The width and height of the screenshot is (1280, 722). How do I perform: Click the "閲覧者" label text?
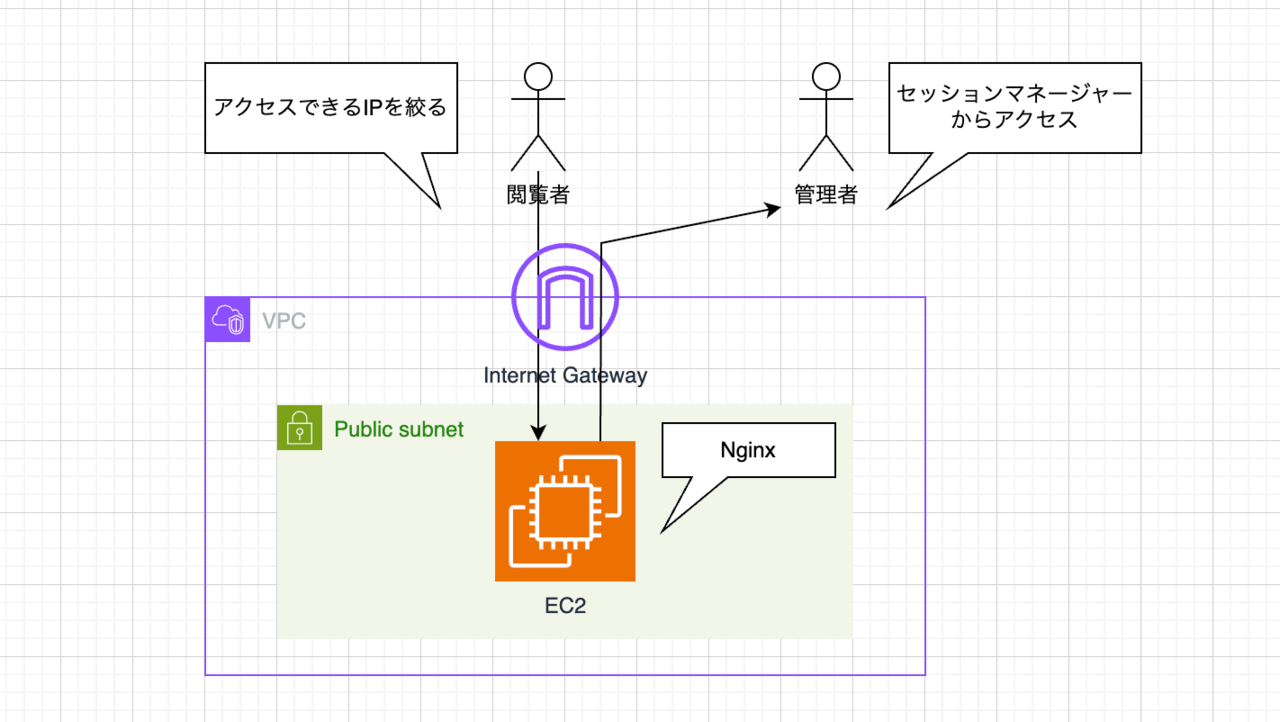(539, 195)
